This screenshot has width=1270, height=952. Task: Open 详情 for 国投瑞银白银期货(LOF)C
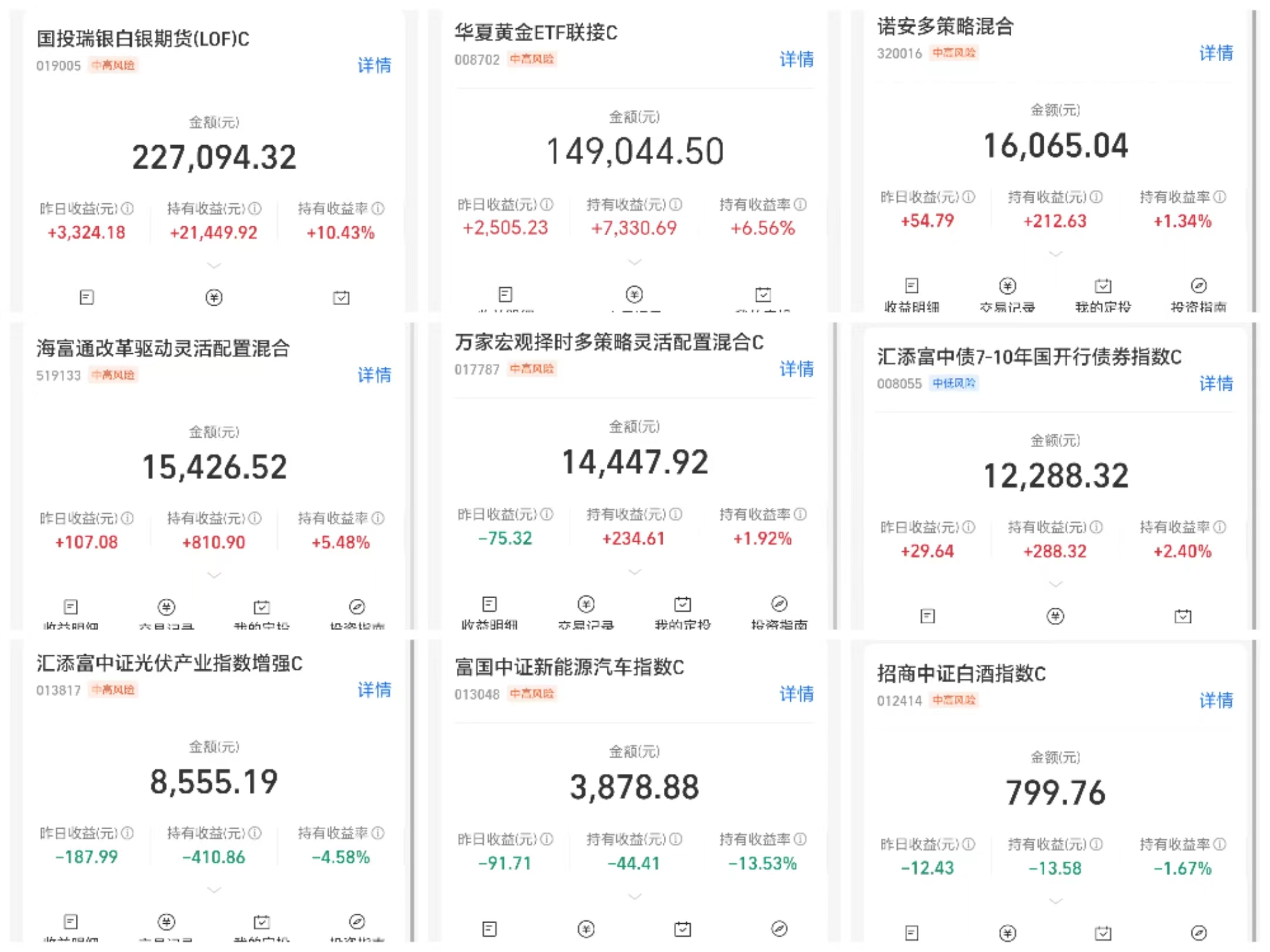click(375, 65)
